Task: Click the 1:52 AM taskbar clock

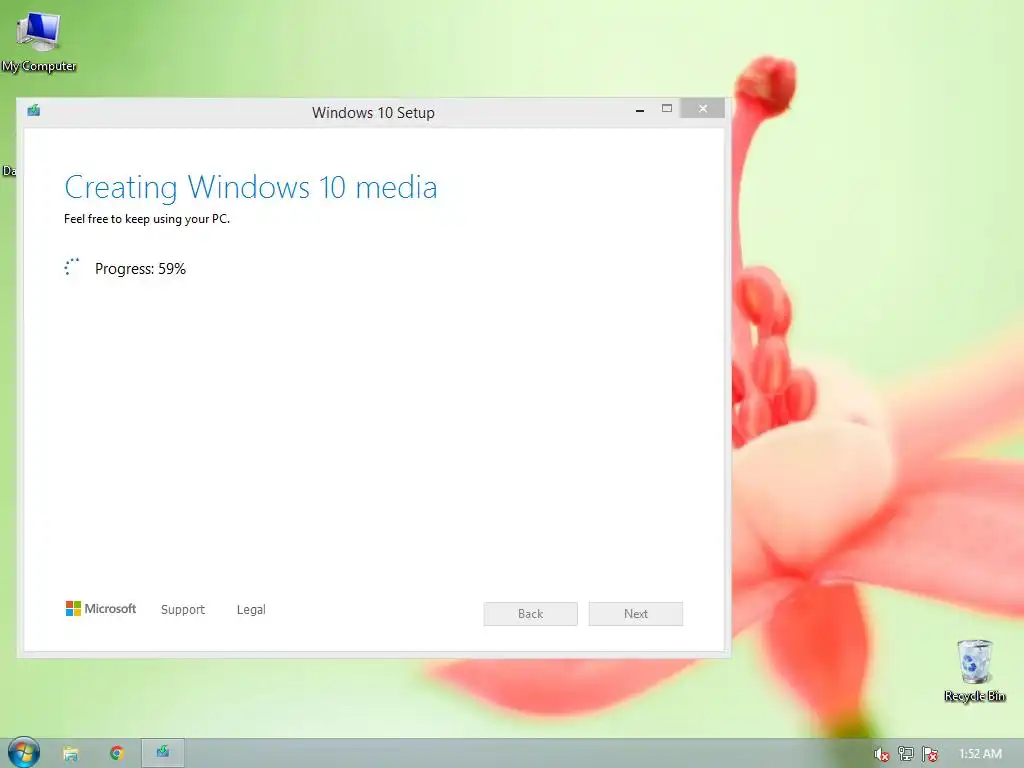Action: click(x=980, y=754)
